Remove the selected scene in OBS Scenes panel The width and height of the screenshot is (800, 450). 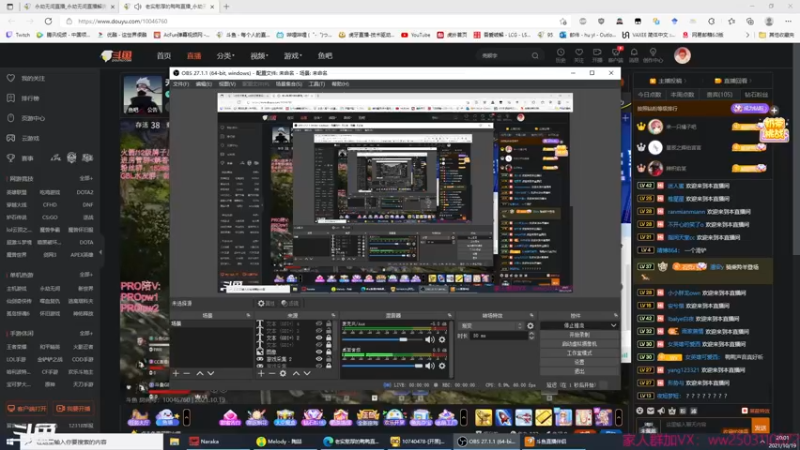(187, 373)
